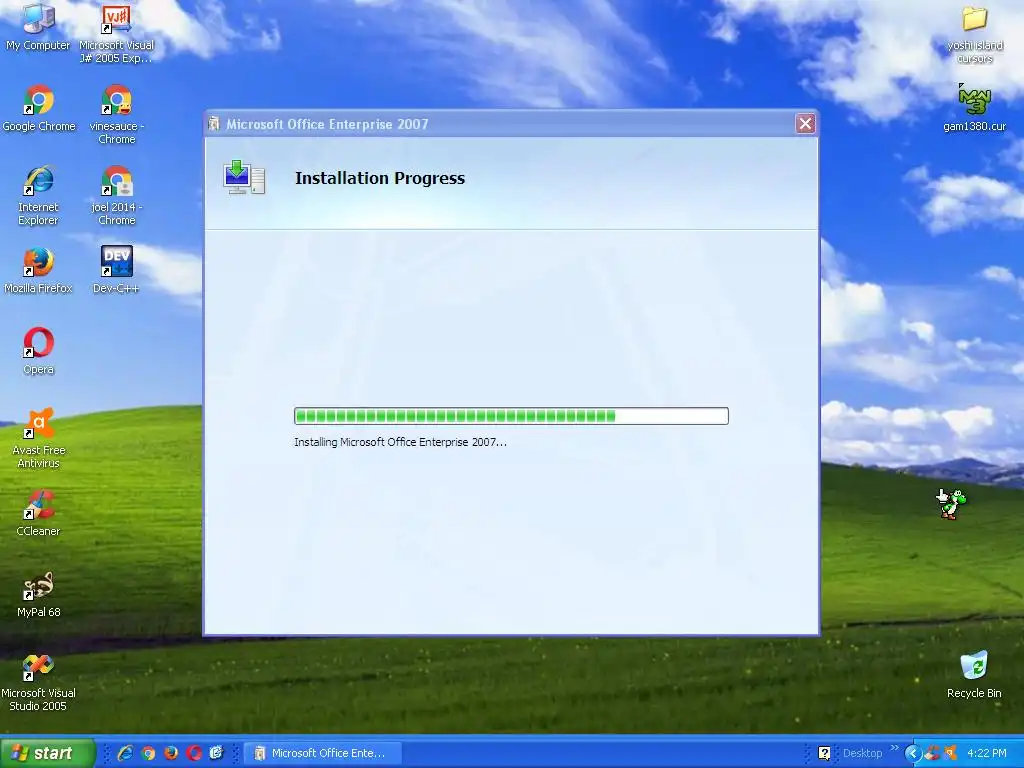Close the Microsoft Office Enterprise 2007 installer
Screen dimensions: 1024x768
pos(805,123)
